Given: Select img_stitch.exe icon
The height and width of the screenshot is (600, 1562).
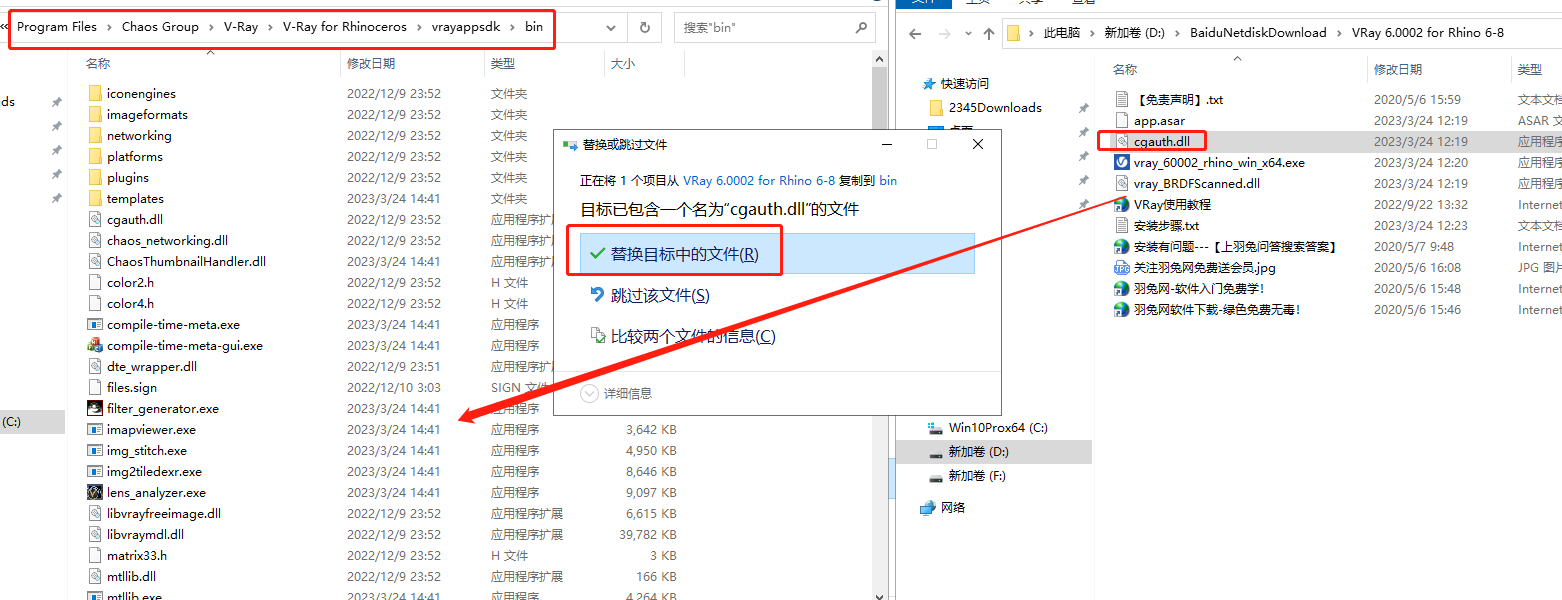Looking at the screenshot, I should [95, 450].
